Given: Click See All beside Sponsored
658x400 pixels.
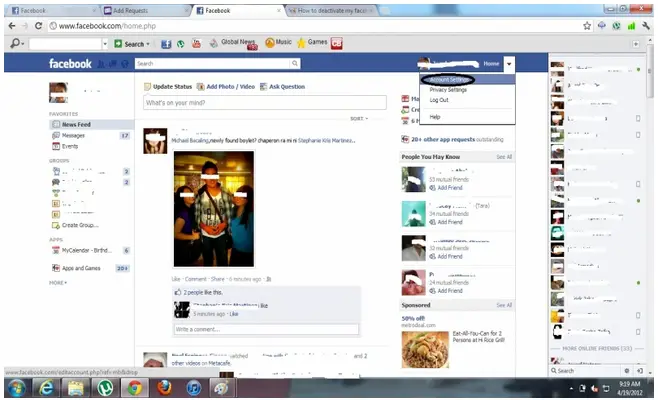Looking at the screenshot, I should click(x=504, y=306).
